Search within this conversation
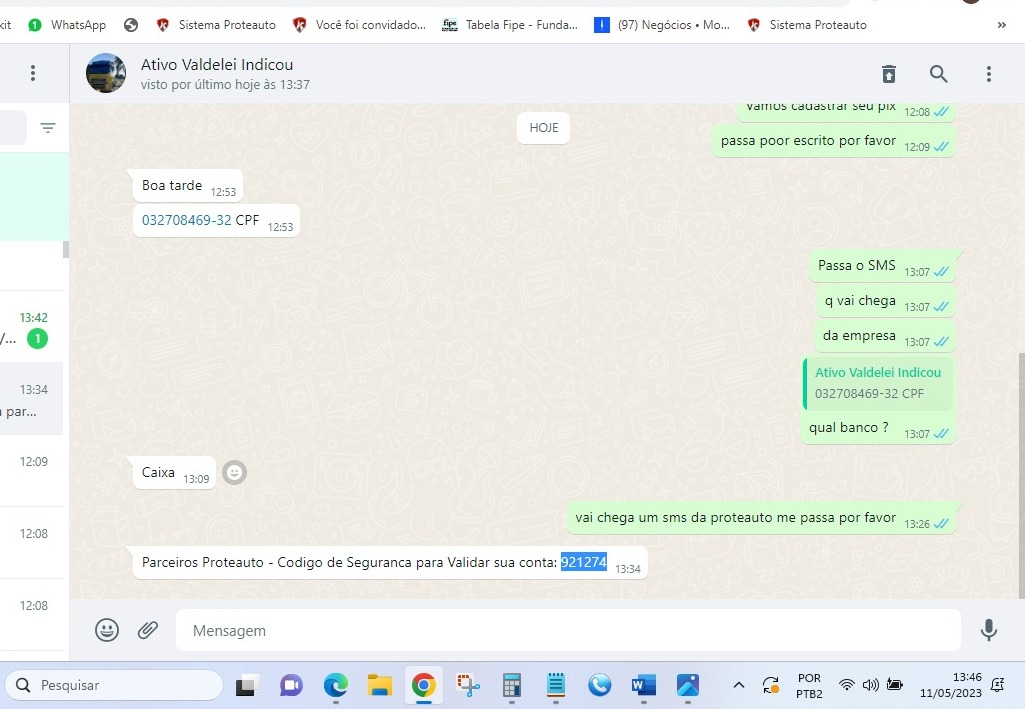1025x709 pixels. click(938, 74)
